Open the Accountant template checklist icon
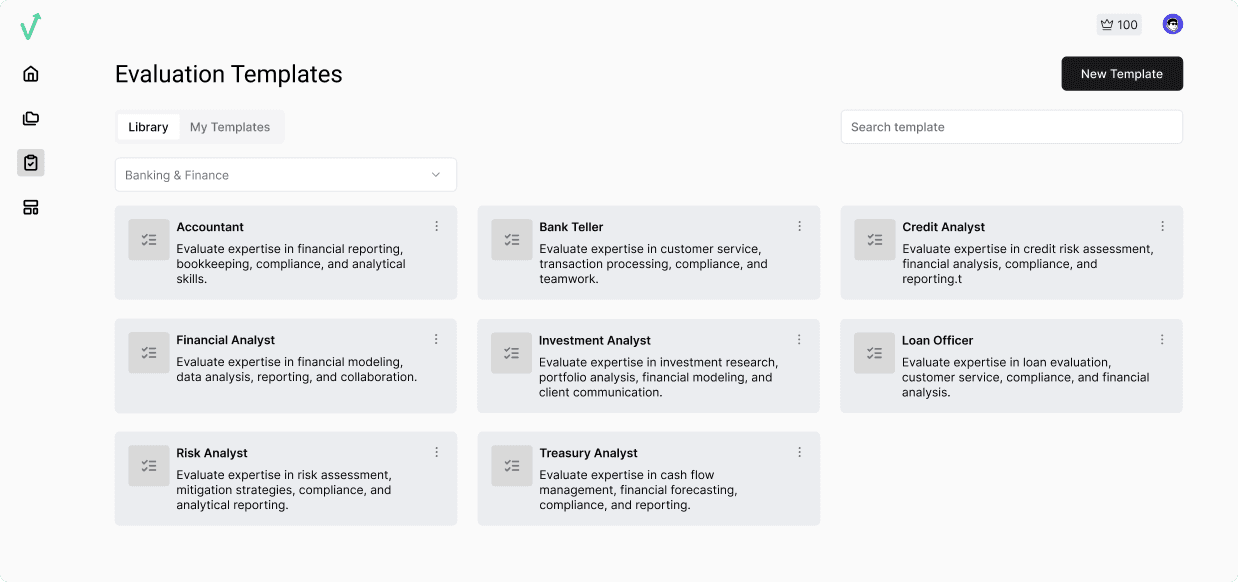This screenshot has height=582, width=1238. [x=148, y=240]
